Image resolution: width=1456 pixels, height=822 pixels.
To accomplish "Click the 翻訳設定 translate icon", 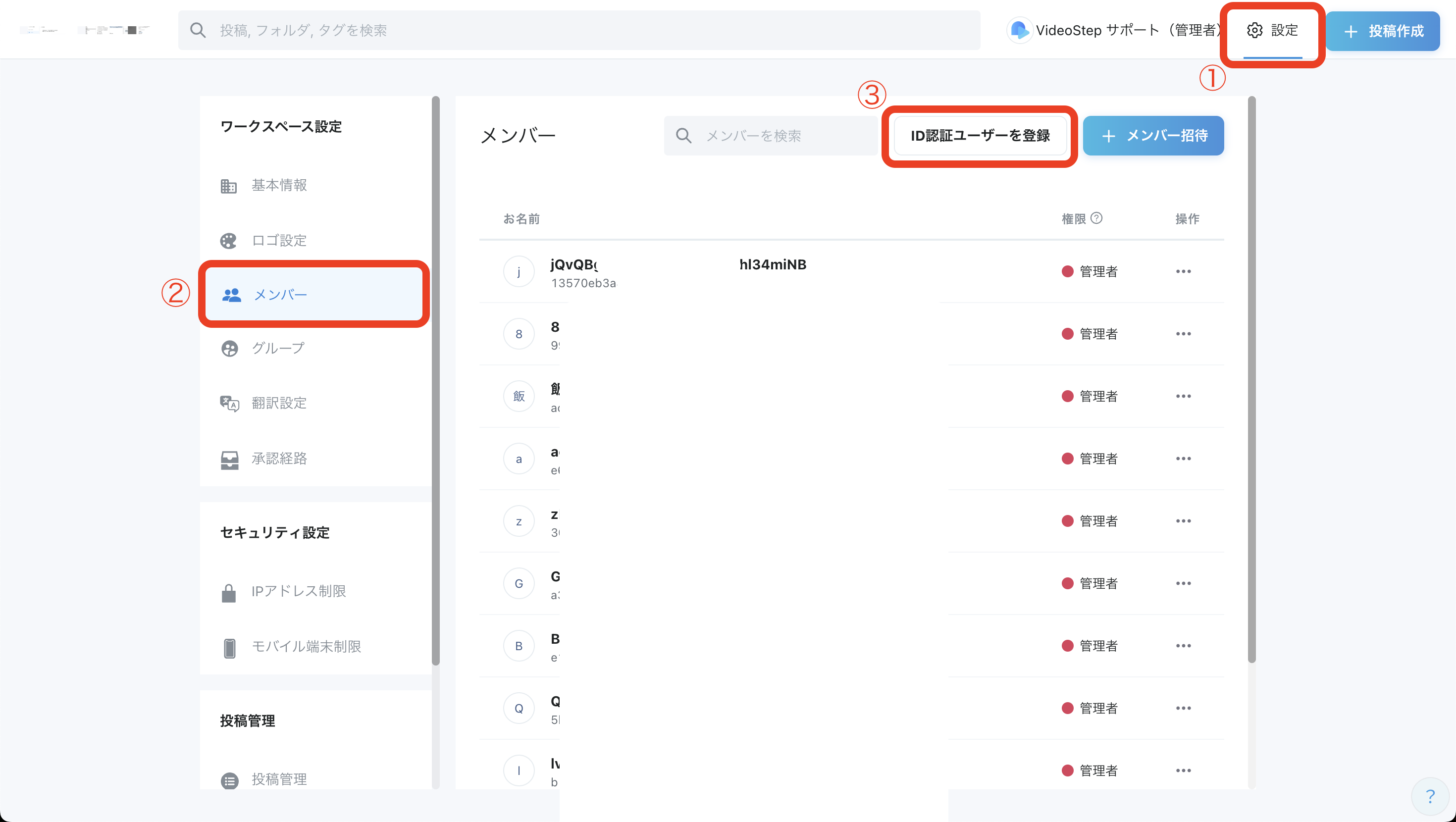I will click(x=229, y=404).
